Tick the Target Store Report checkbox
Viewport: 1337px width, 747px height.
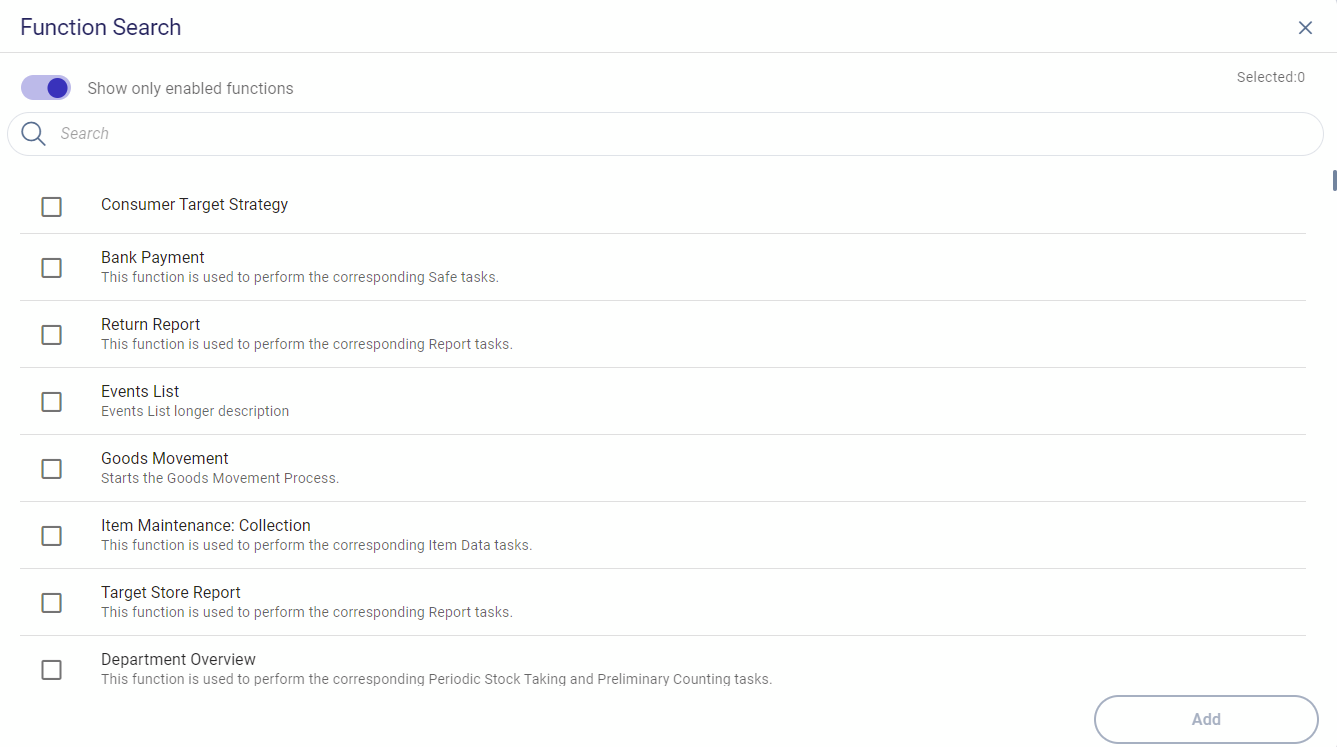click(51, 603)
